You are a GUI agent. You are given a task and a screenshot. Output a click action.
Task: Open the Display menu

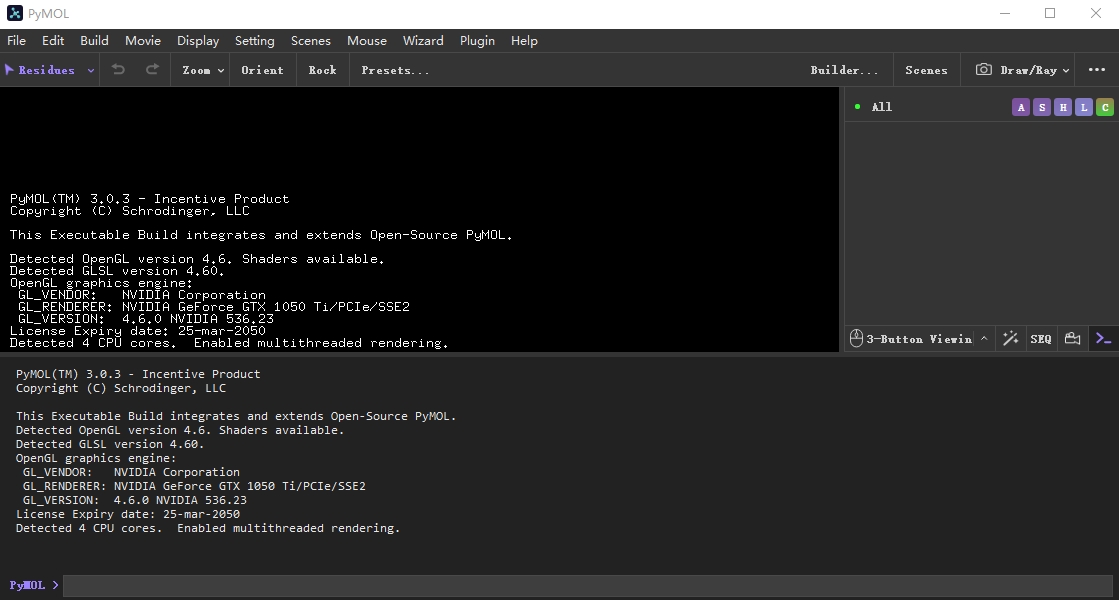[198, 41]
